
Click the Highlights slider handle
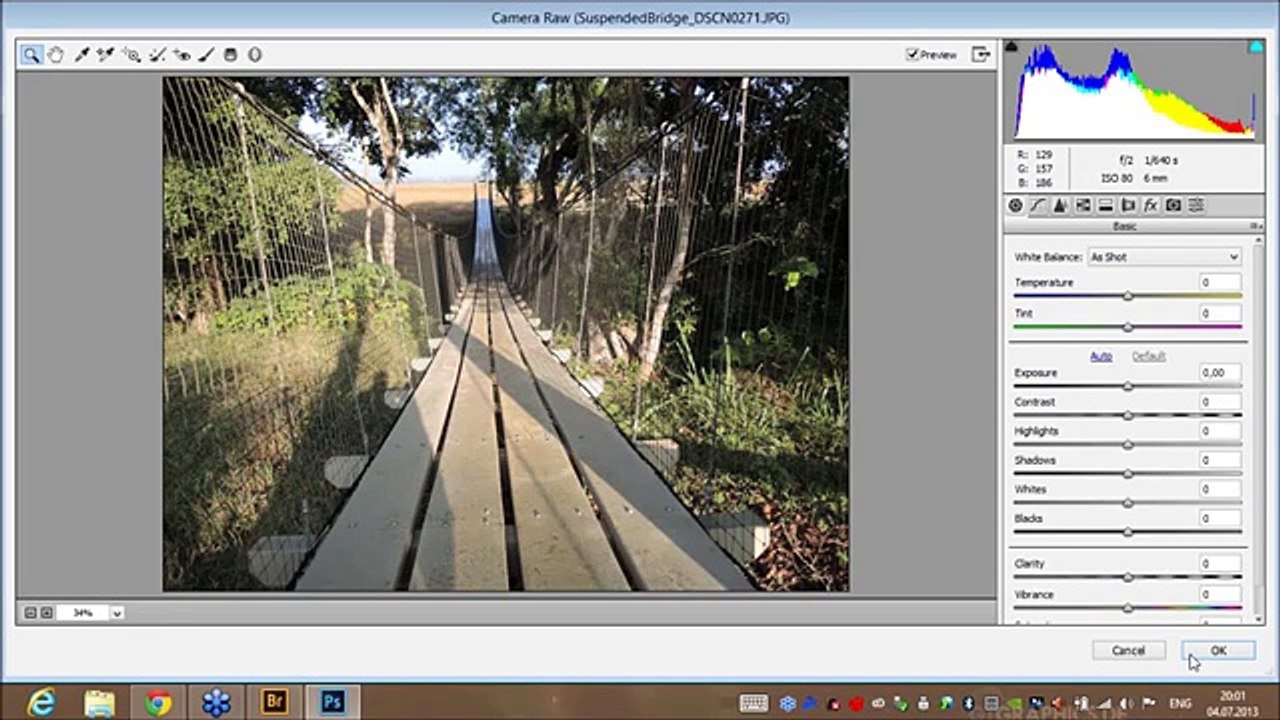coord(1128,444)
